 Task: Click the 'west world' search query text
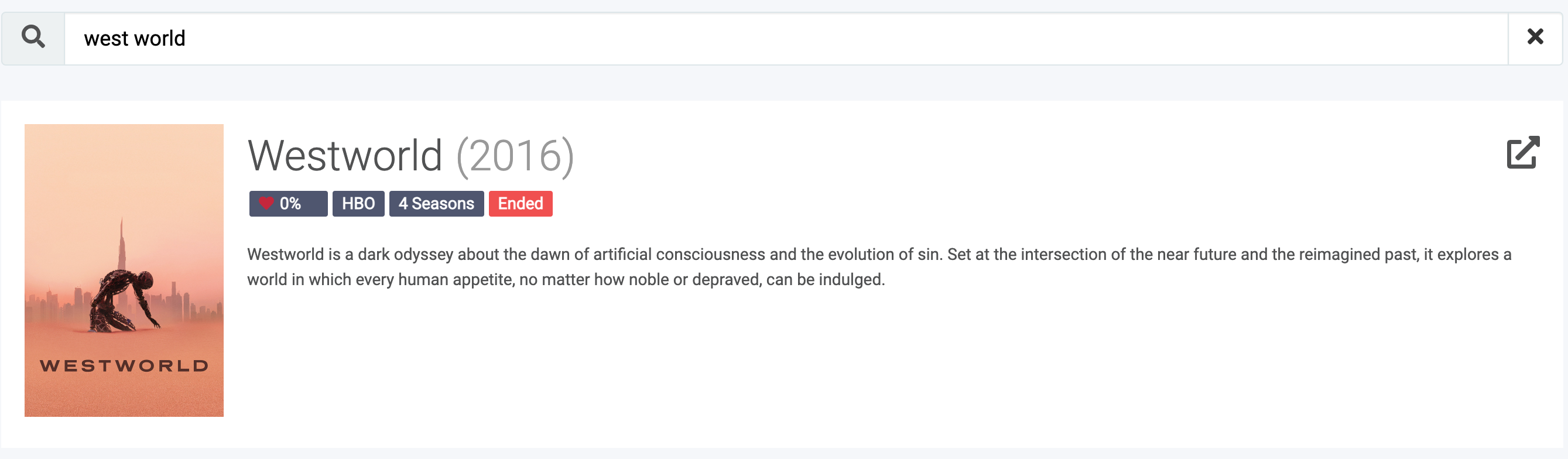coord(135,39)
